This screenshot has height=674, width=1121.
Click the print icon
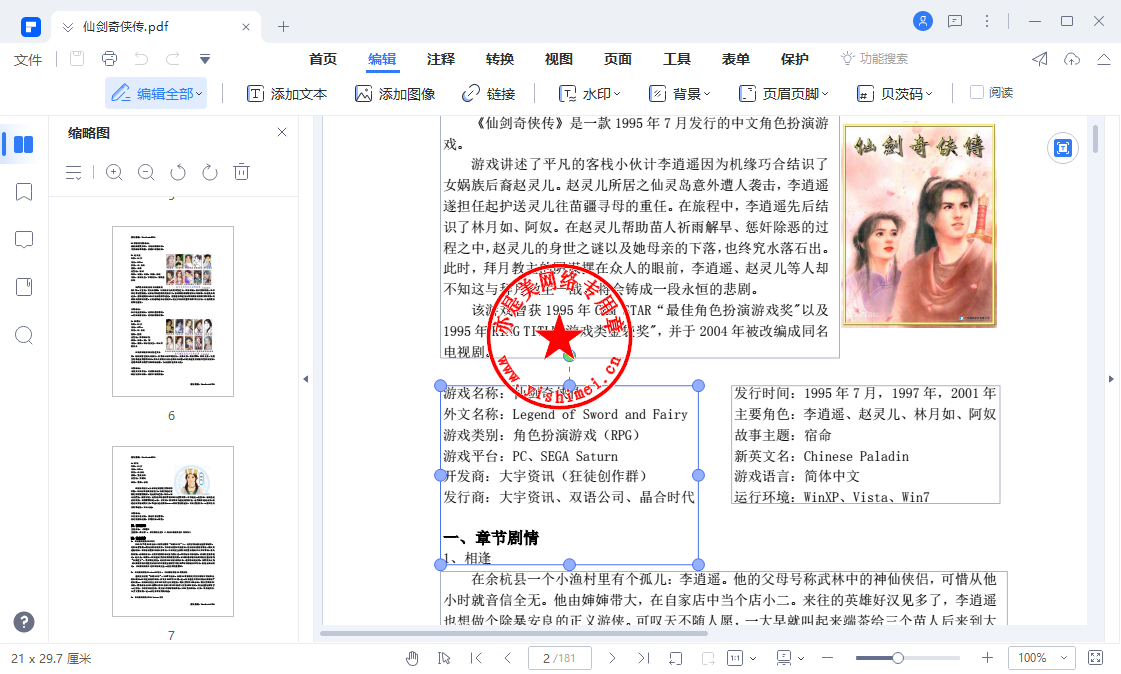pyautogui.click(x=109, y=59)
